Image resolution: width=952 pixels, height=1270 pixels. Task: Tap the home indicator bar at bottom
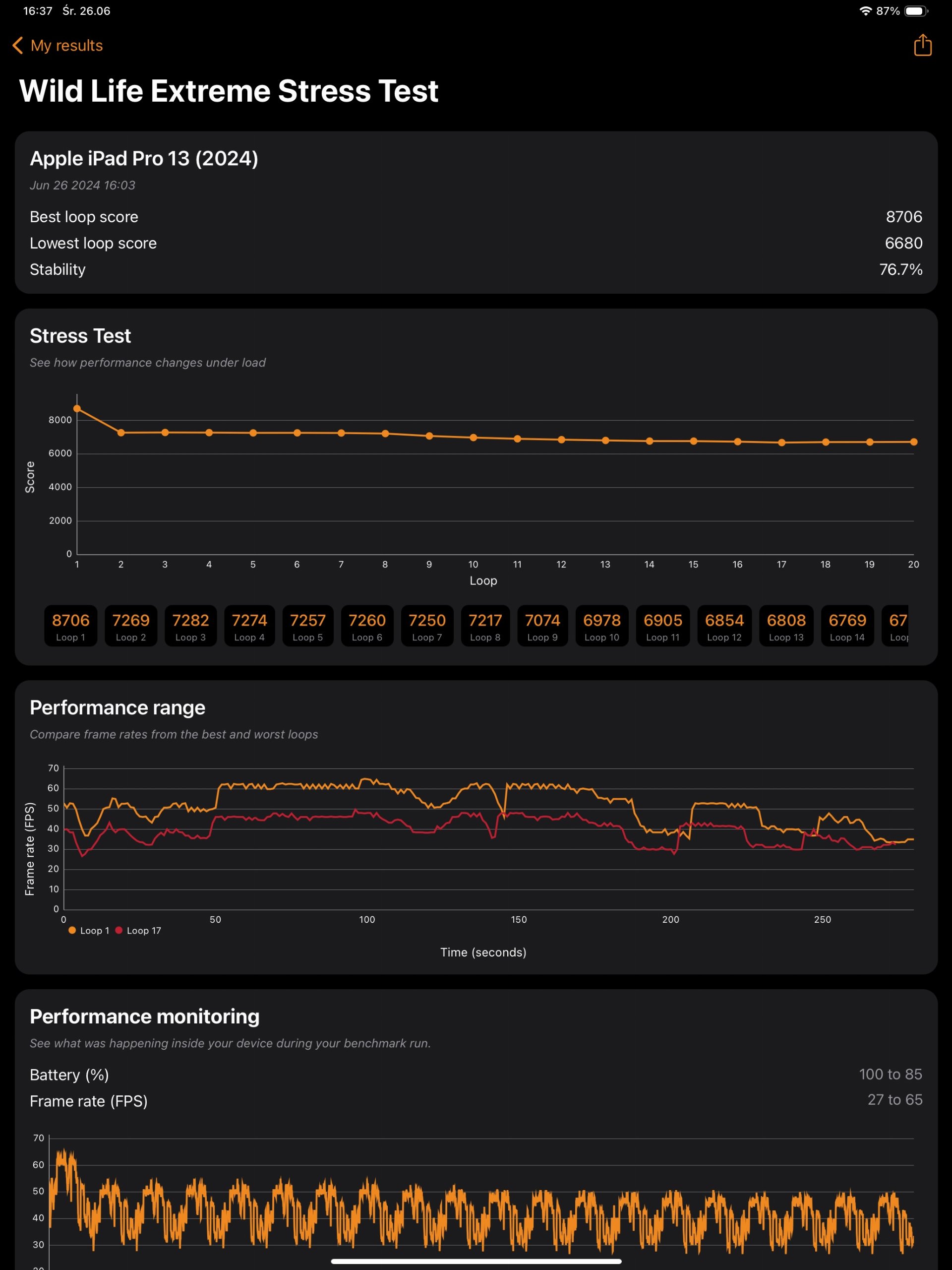(476, 1262)
